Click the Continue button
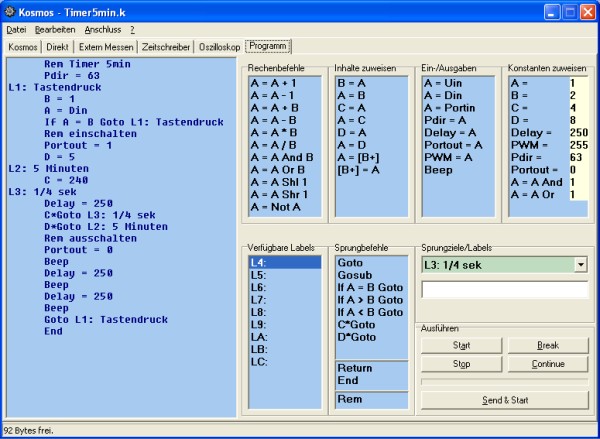The width and height of the screenshot is (600, 439). [x=547, y=364]
